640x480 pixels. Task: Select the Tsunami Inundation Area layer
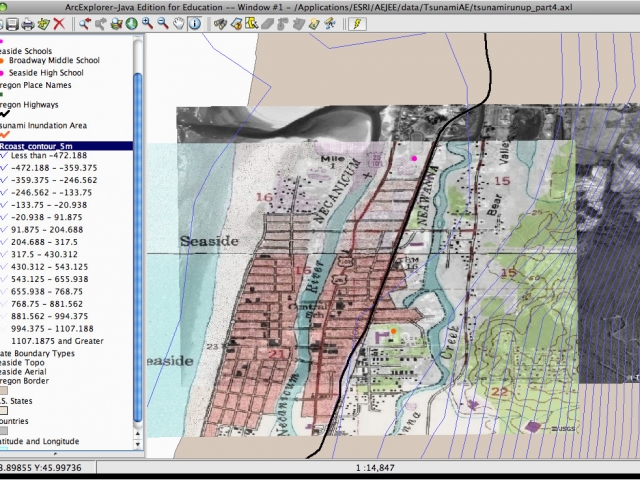click(x=43, y=126)
